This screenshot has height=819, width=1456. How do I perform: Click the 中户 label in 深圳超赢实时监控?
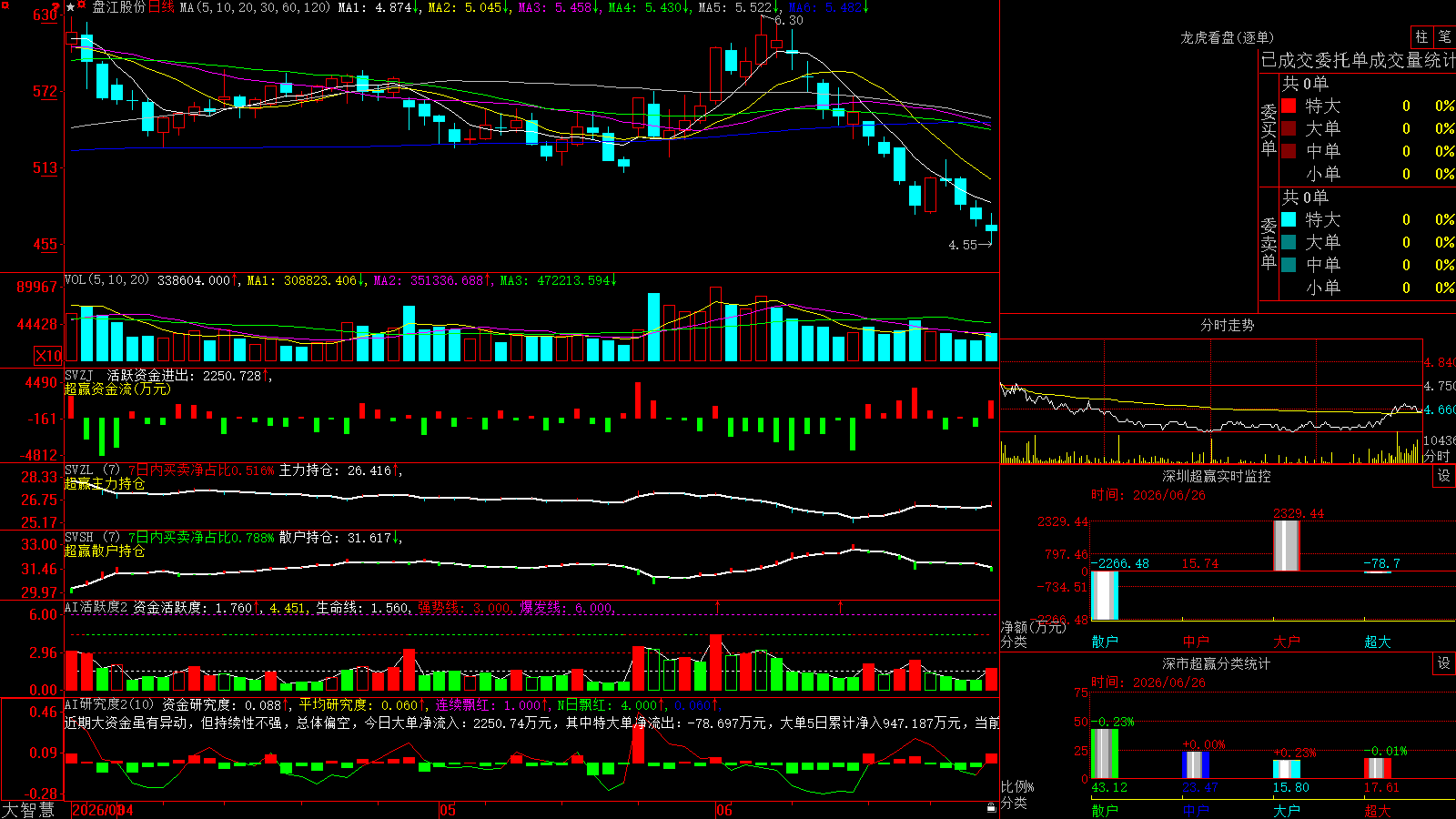(1196, 642)
